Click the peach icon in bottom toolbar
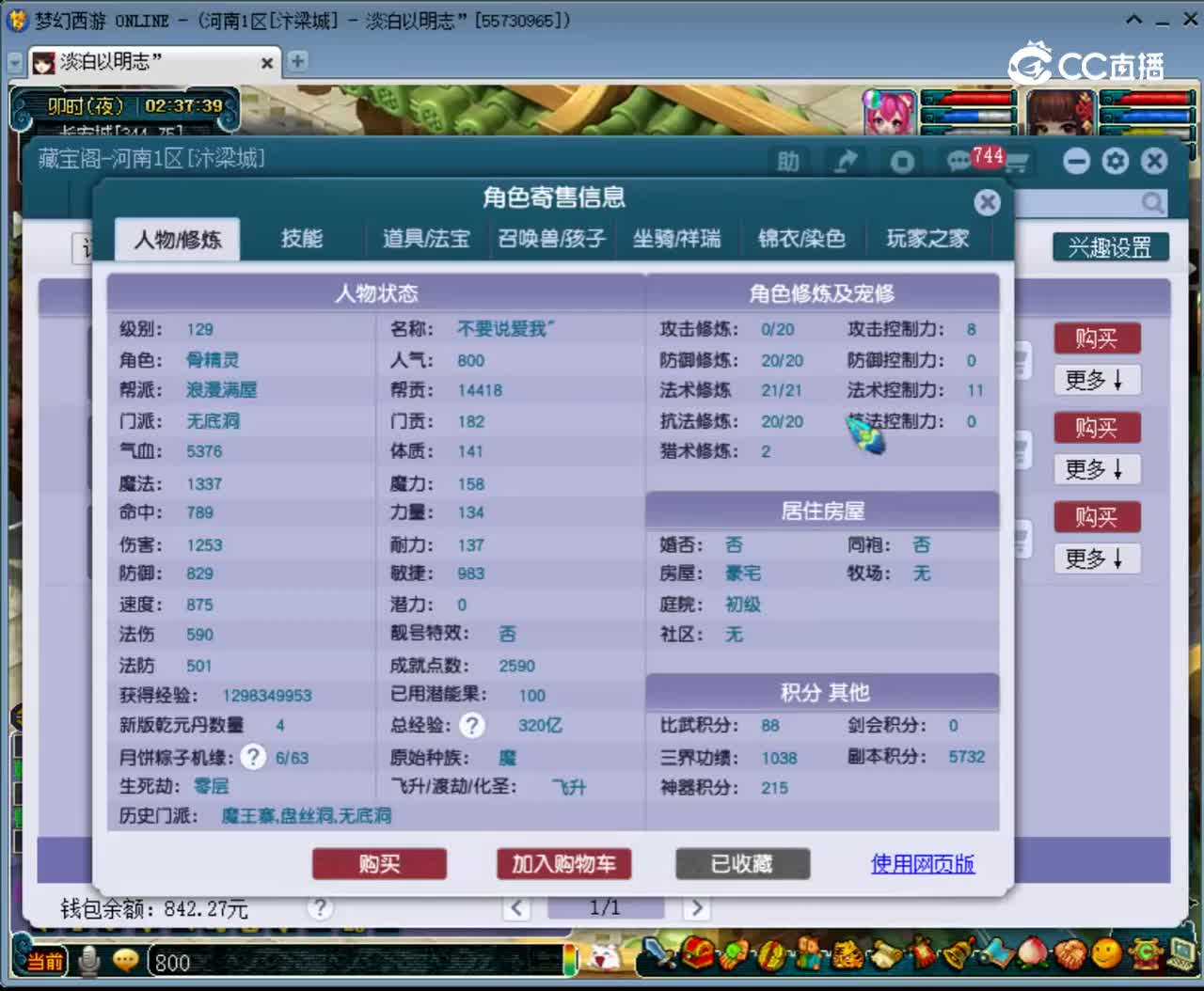Image resolution: width=1204 pixels, height=991 pixels. point(1033,954)
